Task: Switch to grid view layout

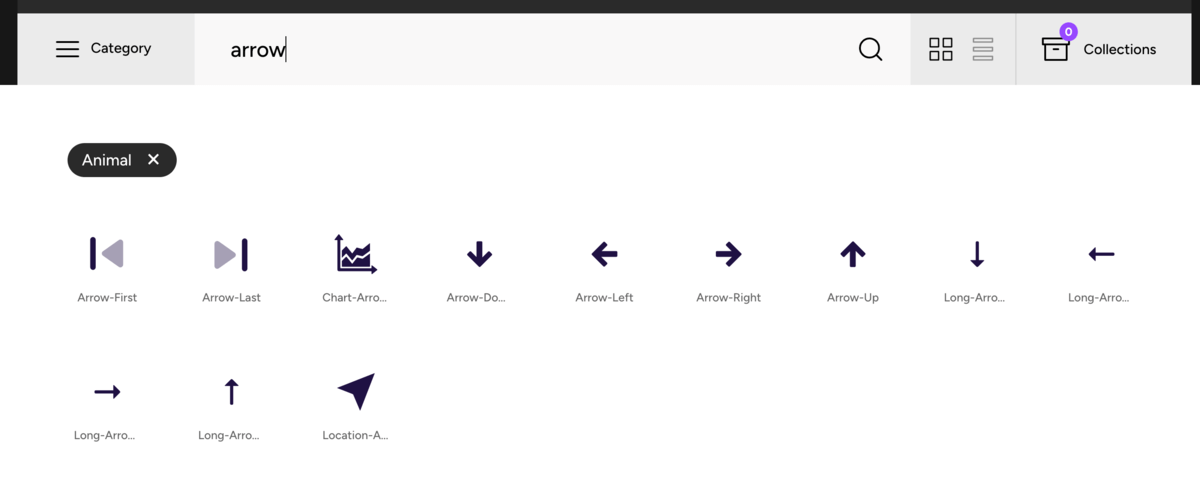Action: coord(941,49)
